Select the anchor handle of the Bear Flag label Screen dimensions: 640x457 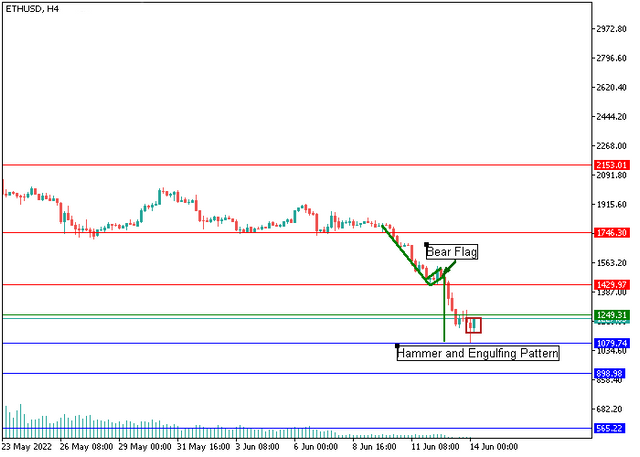click(x=427, y=244)
